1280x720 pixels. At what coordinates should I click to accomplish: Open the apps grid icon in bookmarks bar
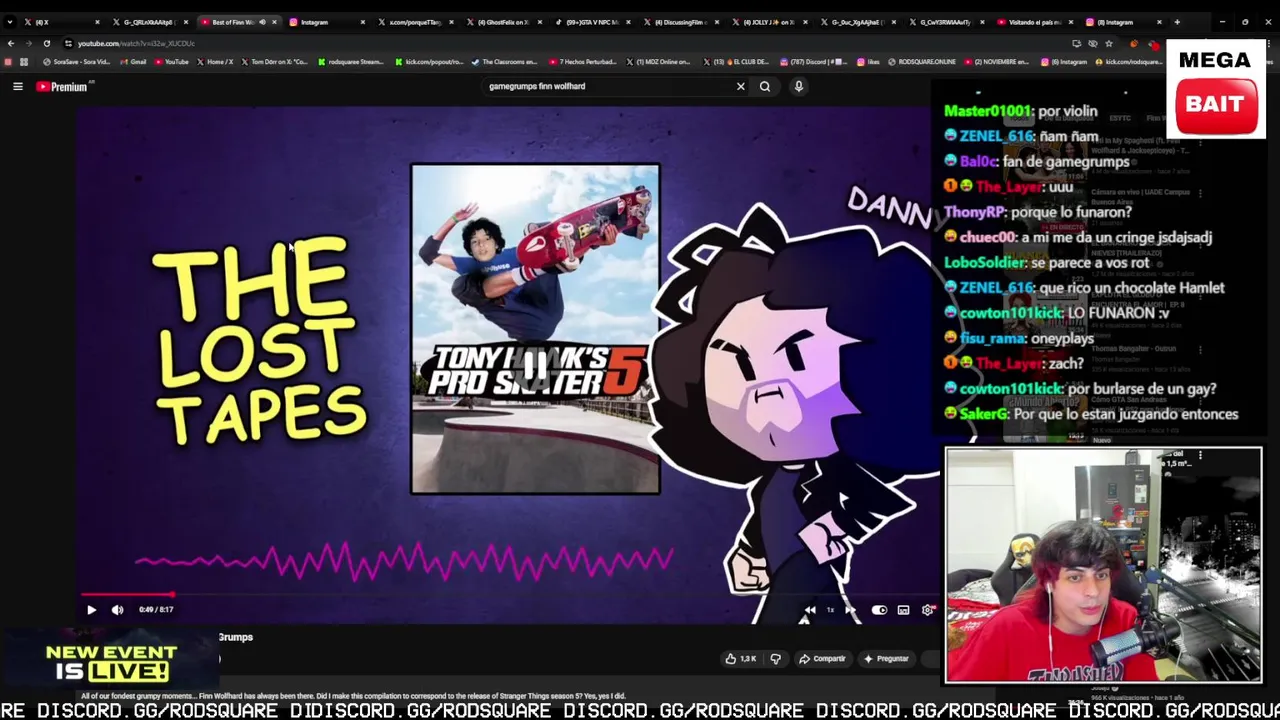click(x=24, y=62)
